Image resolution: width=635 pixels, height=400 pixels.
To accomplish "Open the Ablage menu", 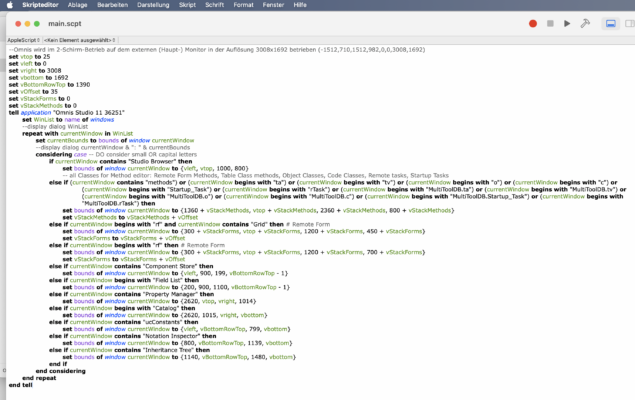I will point(84,4).
